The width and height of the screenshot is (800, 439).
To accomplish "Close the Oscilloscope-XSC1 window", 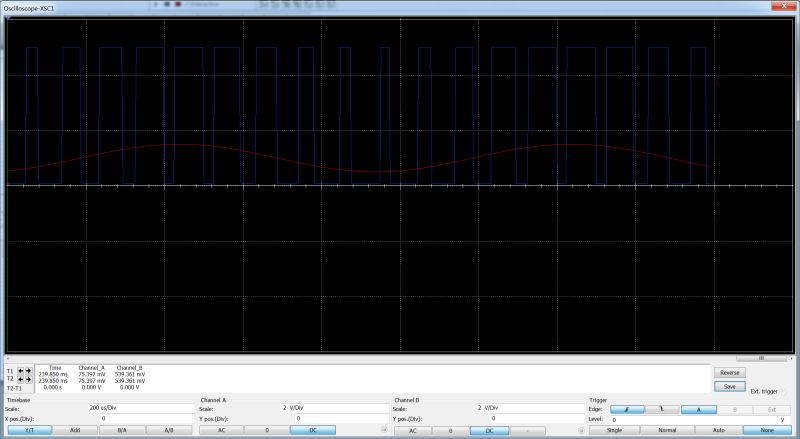I will click(x=785, y=6).
